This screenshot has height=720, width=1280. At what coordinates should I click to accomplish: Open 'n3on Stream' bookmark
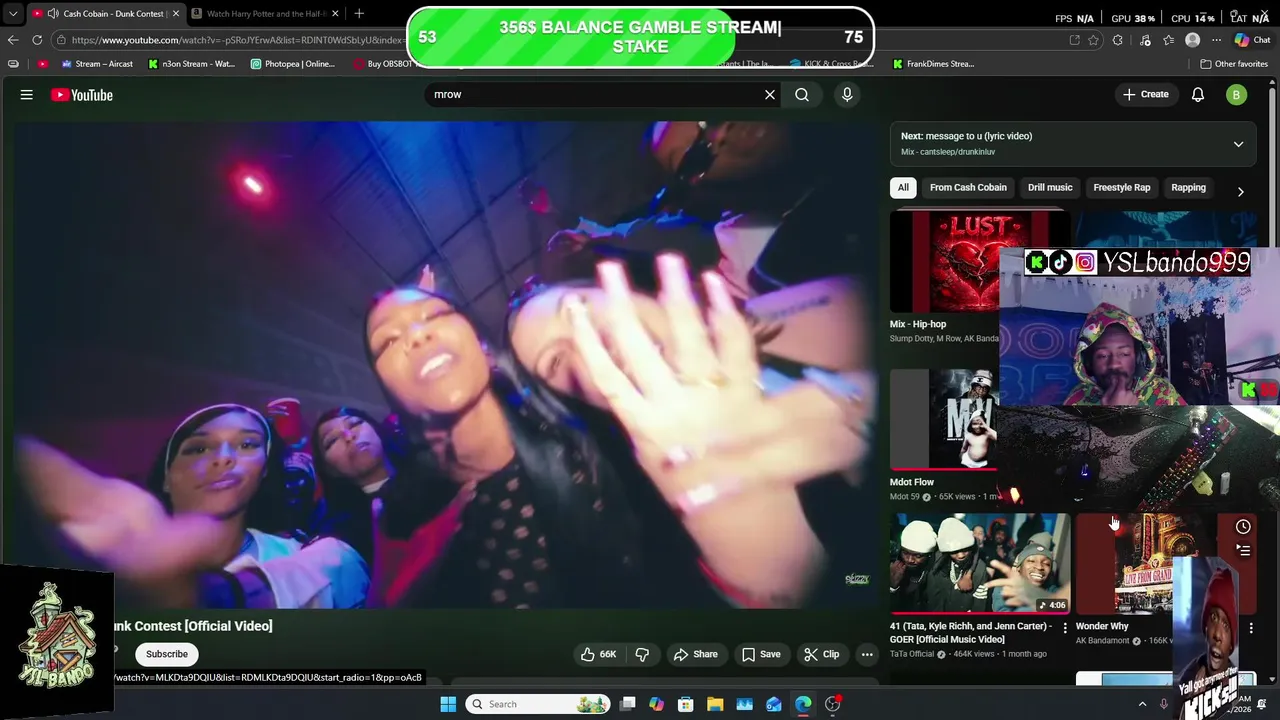coord(192,63)
